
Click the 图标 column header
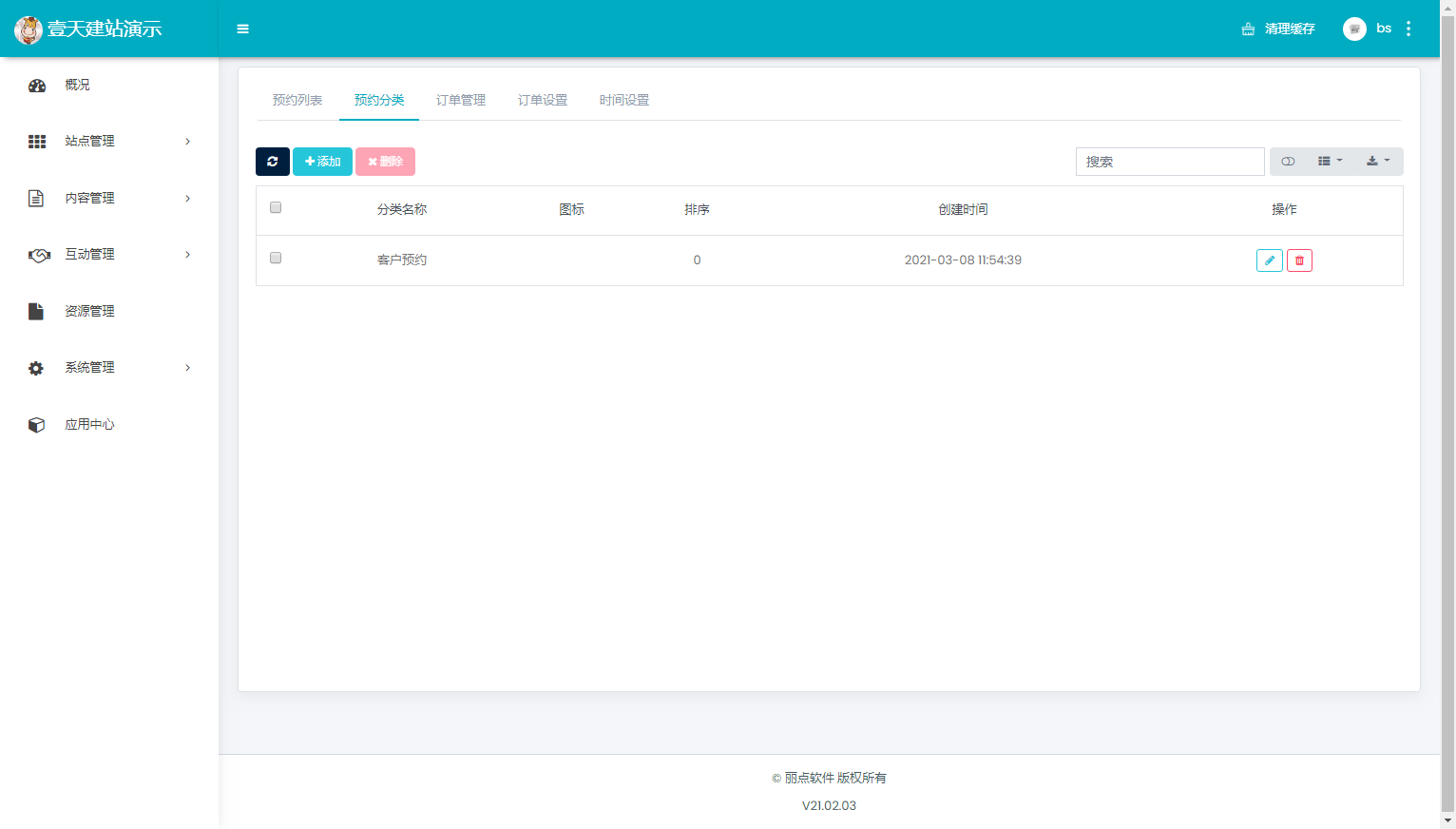571,209
